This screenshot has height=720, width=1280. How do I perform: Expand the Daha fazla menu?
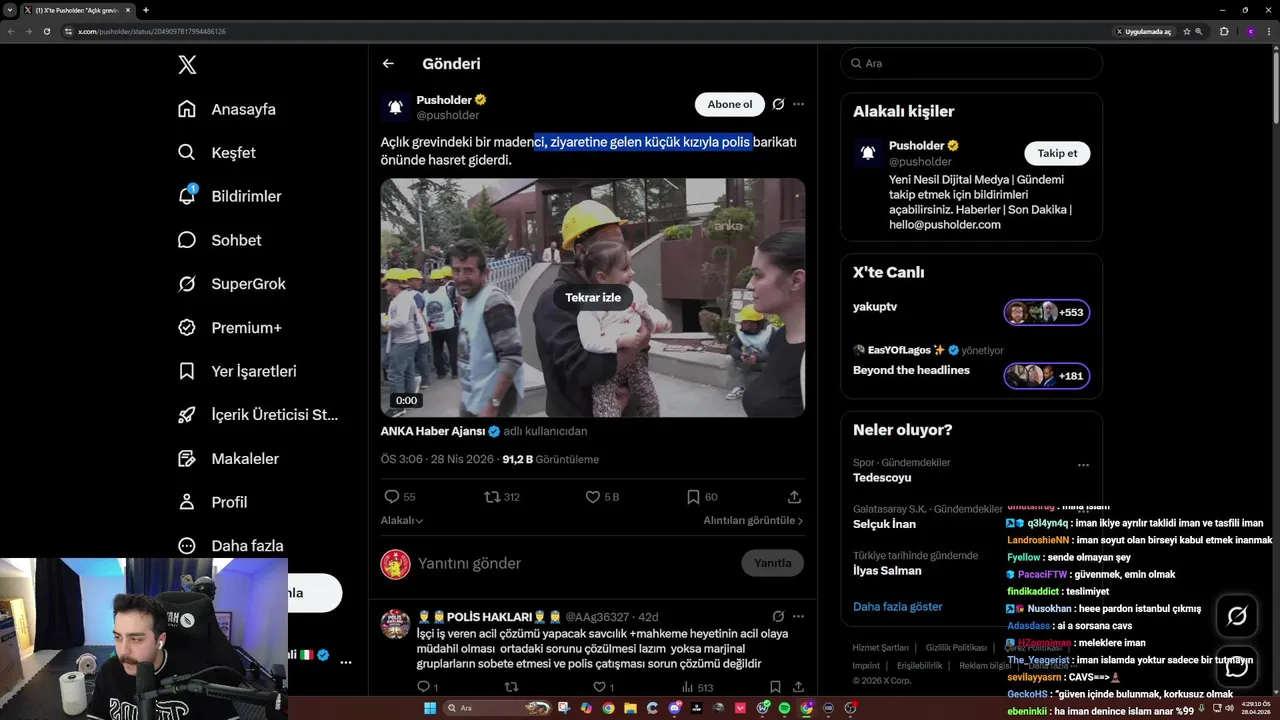point(230,546)
